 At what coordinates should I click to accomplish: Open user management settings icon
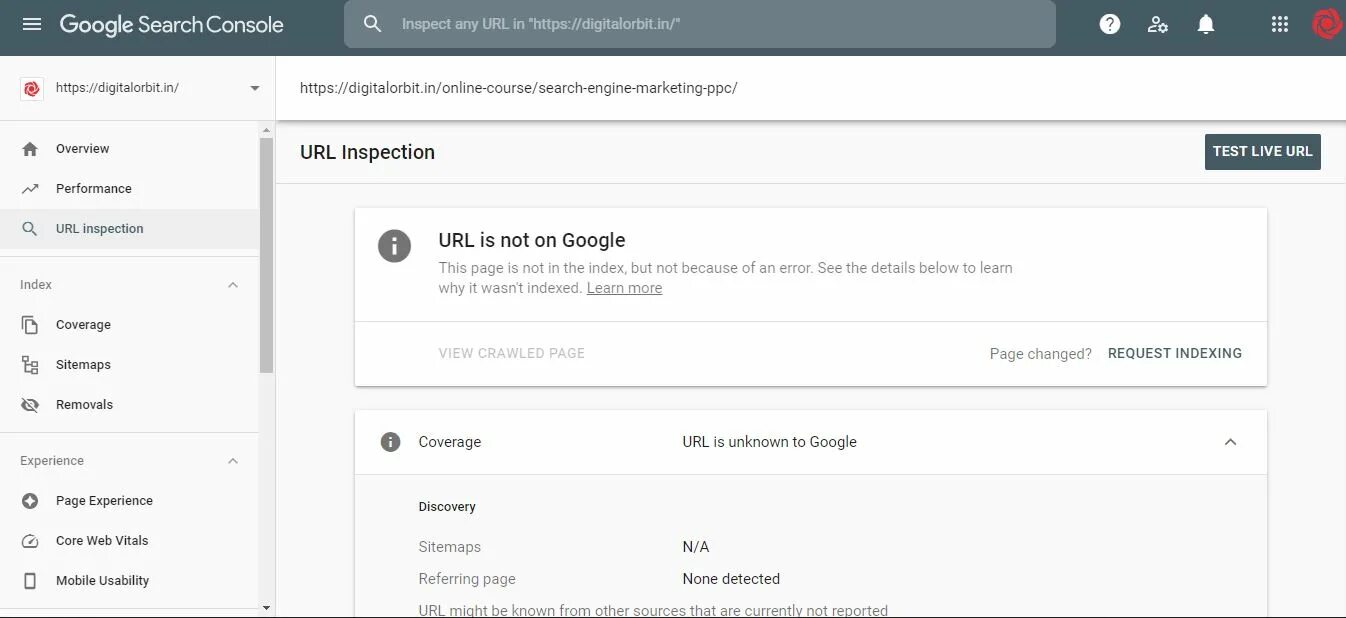tap(1158, 24)
